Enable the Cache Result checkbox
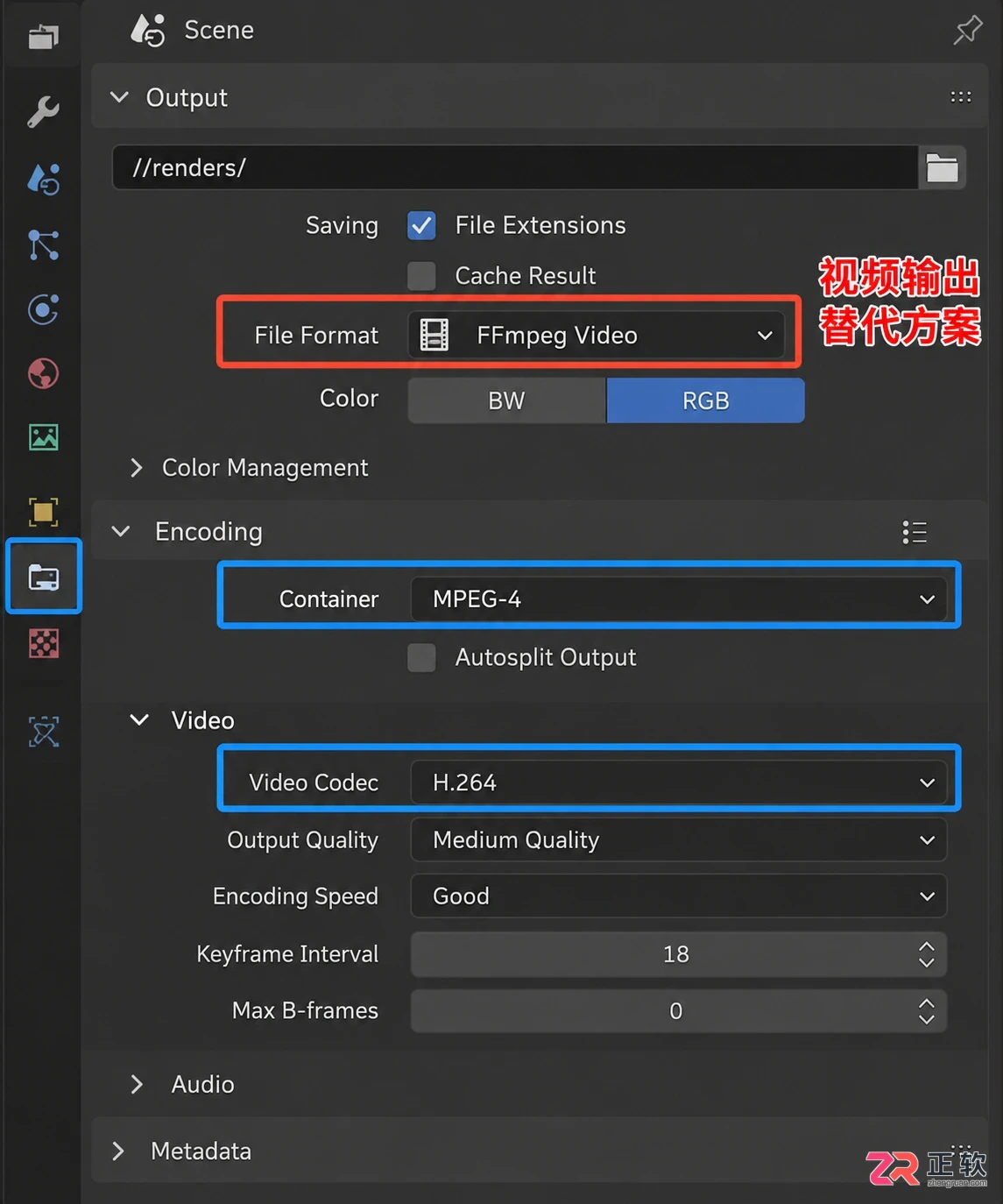Viewport: 1003px width, 1204px height. pos(421,275)
